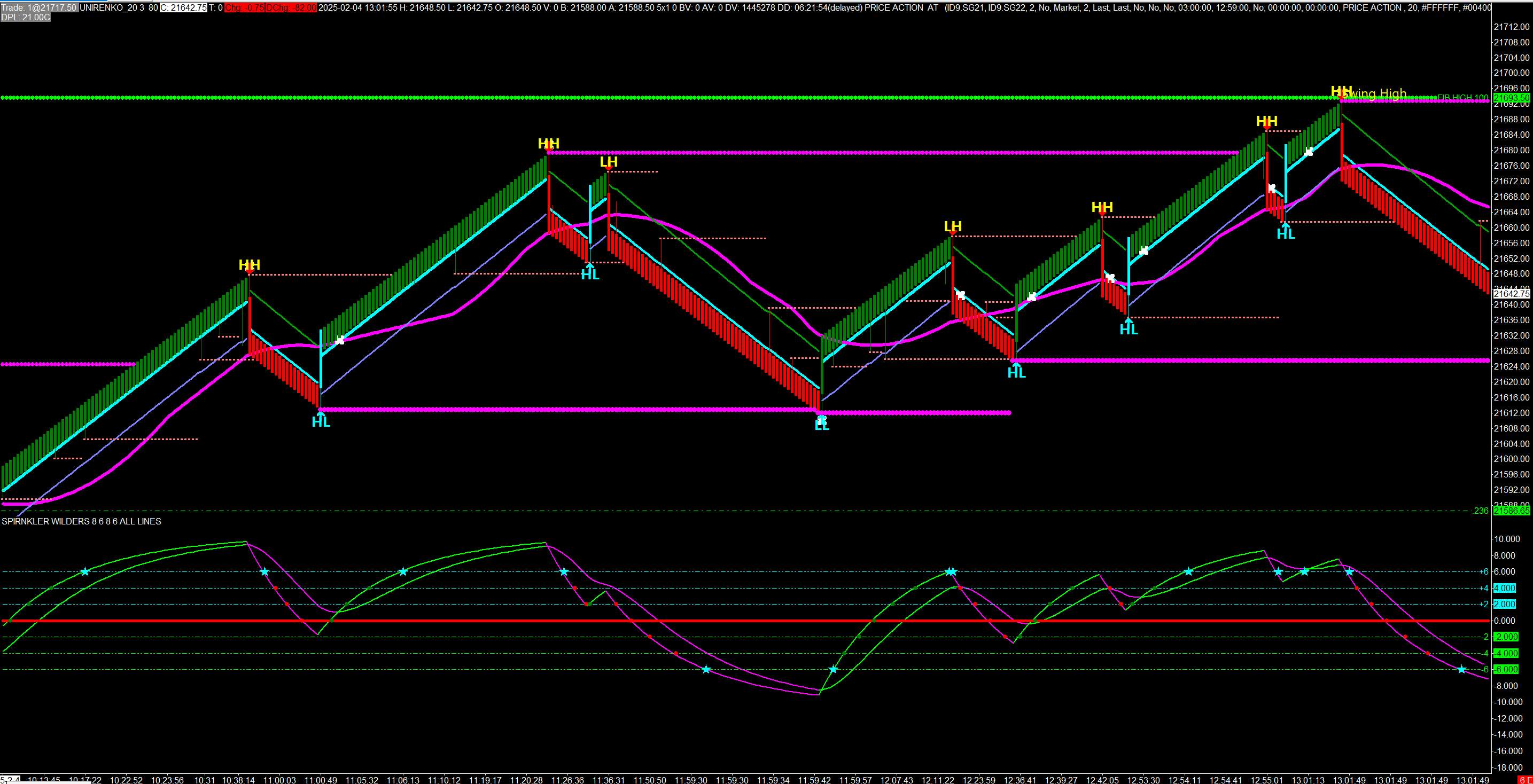Click the 21642.75 current price axis label

tap(1511, 294)
